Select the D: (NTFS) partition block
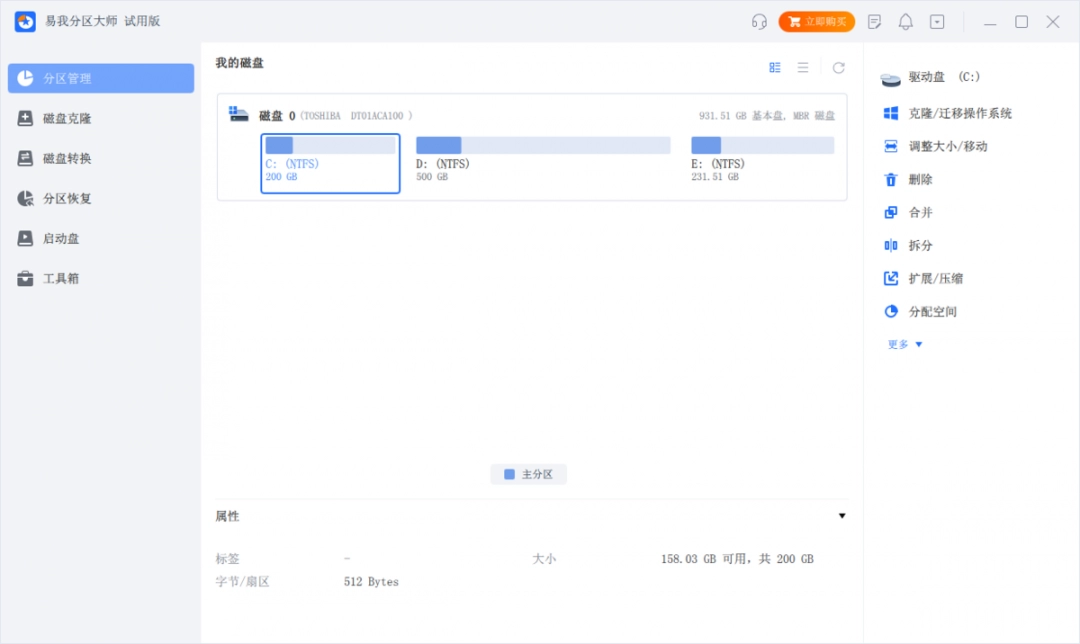This screenshot has height=644, width=1080. coord(540,160)
